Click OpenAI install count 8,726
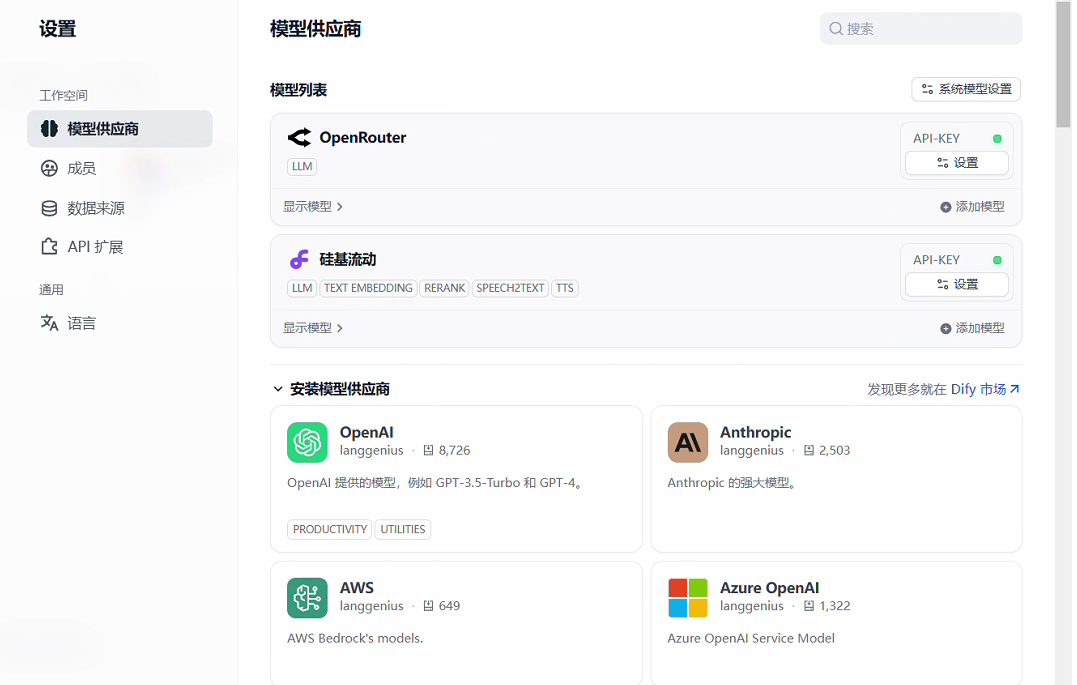The height and width of the screenshot is (685, 1077). pos(447,451)
